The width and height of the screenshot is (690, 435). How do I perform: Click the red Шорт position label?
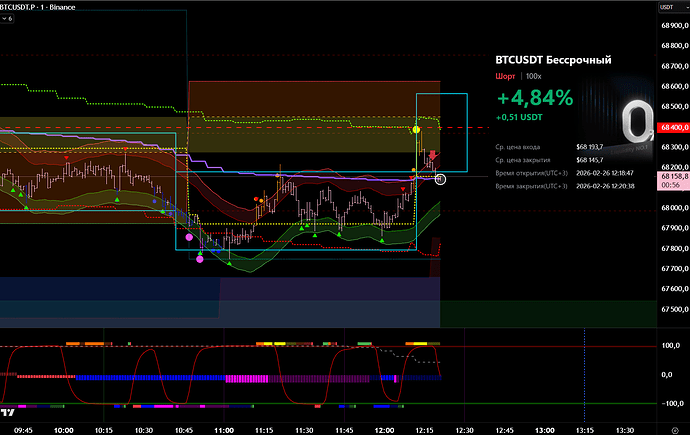[x=505, y=76]
